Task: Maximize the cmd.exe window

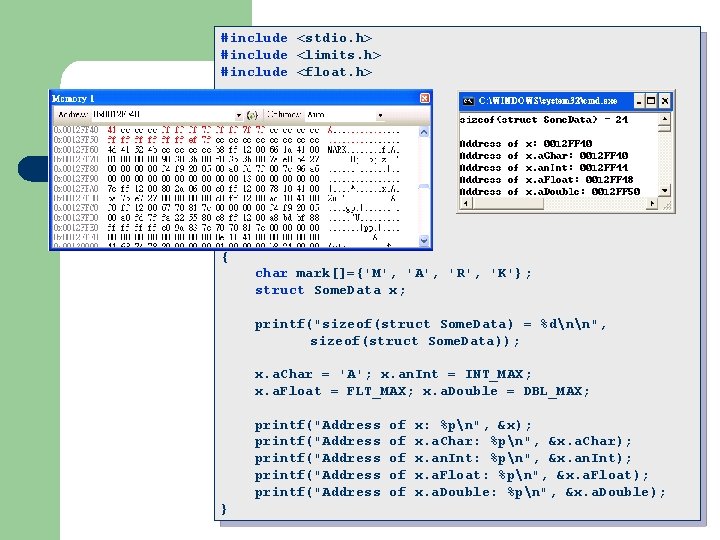Action: coord(651,101)
